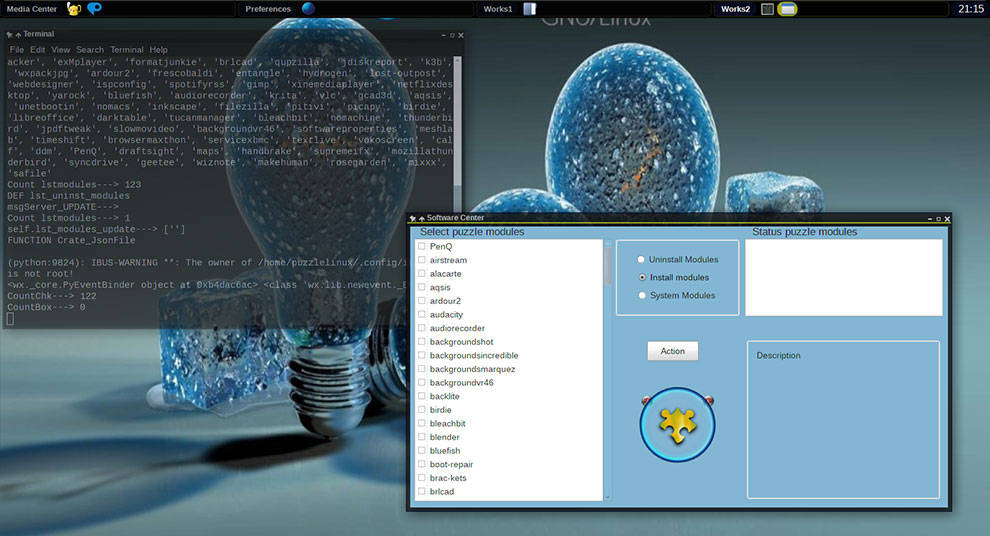Check the brac-kets module checkbox
The height and width of the screenshot is (536, 990).
(x=422, y=477)
